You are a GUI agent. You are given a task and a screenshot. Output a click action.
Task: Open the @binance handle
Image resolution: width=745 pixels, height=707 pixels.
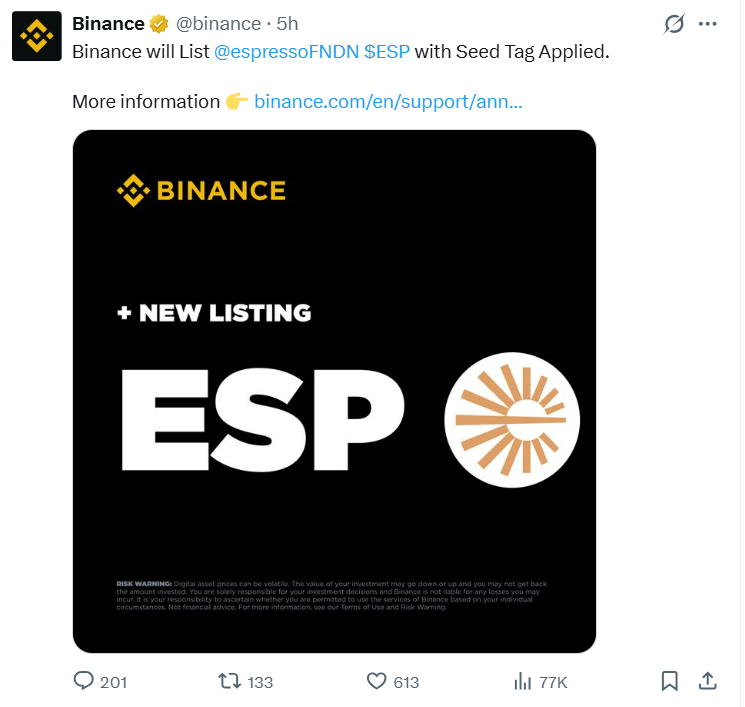point(219,24)
